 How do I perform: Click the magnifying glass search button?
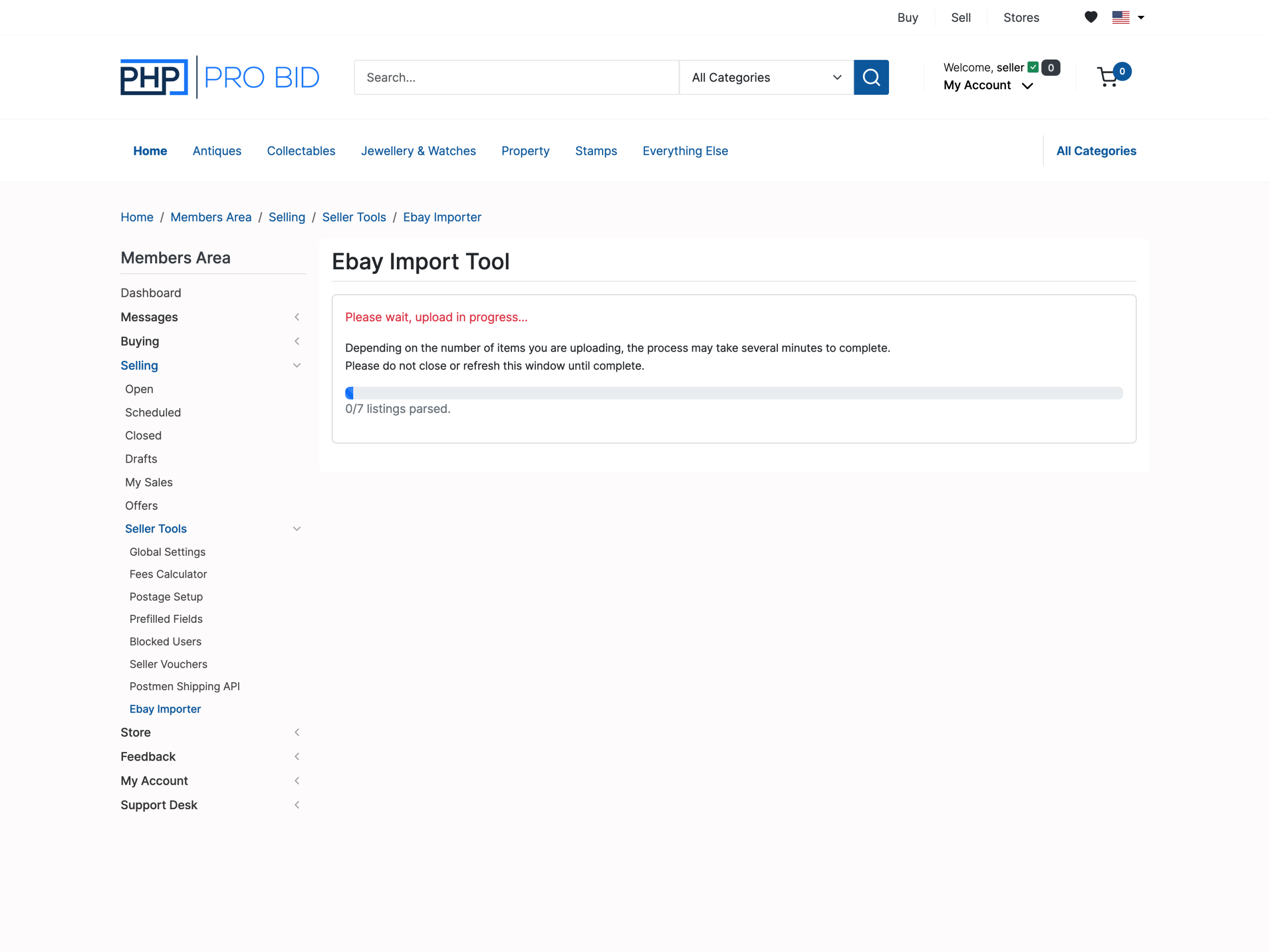[871, 77]
